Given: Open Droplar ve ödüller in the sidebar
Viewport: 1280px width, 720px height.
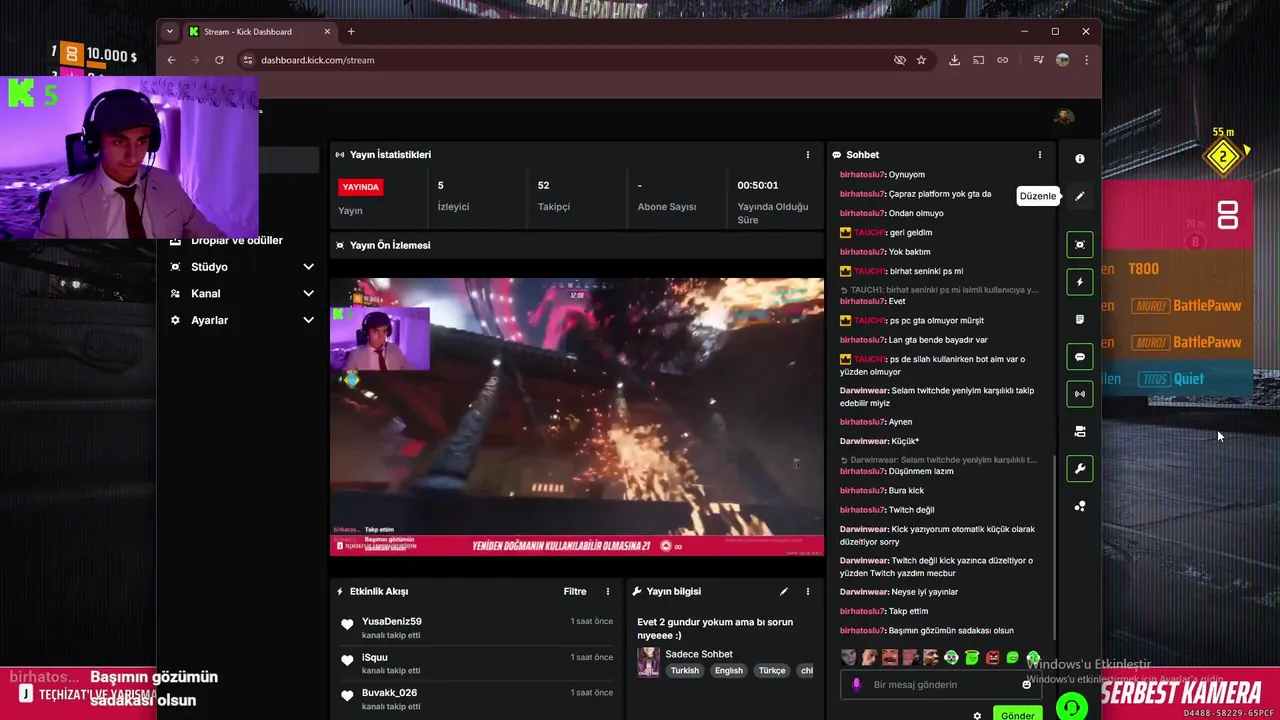Looking at the screenshot, I should (237, 240).
